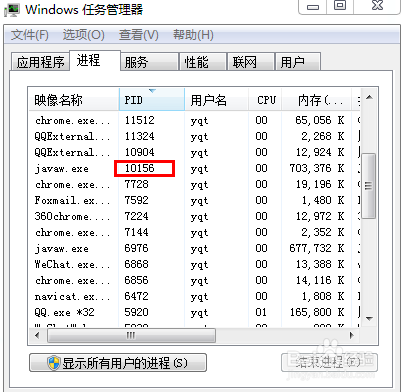Select QQExternal row with PID 11324
Screen dimensions: 404x392
click(x=195, y=136)
